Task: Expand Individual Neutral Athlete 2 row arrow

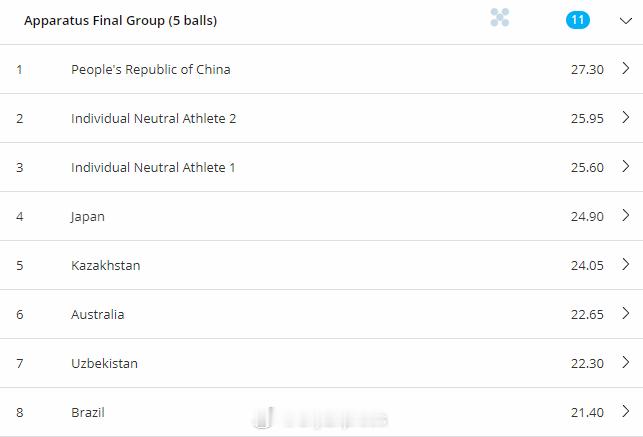Action: 626,118
